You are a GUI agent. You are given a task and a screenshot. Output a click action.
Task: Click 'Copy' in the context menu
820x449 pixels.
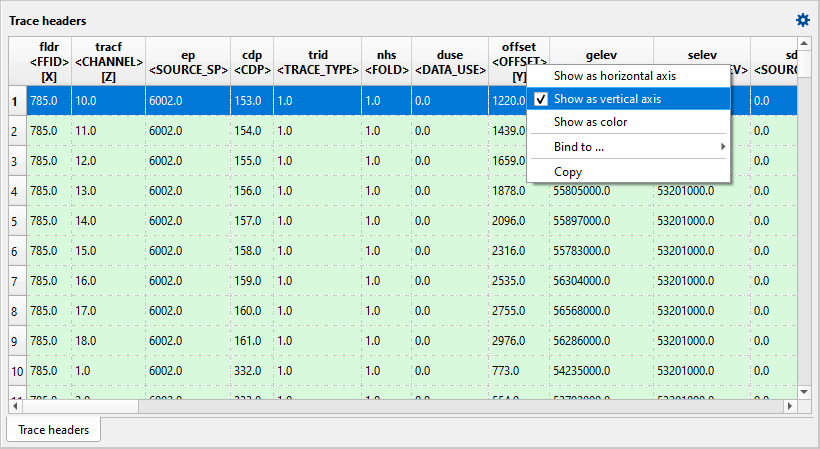pyautogui.click(x=568, y=172)
